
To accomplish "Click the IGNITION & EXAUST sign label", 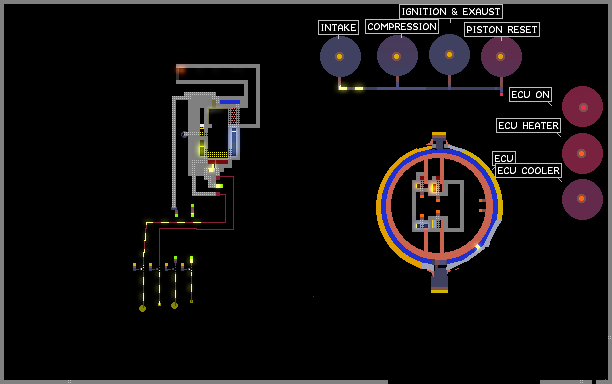I will 451,12.
